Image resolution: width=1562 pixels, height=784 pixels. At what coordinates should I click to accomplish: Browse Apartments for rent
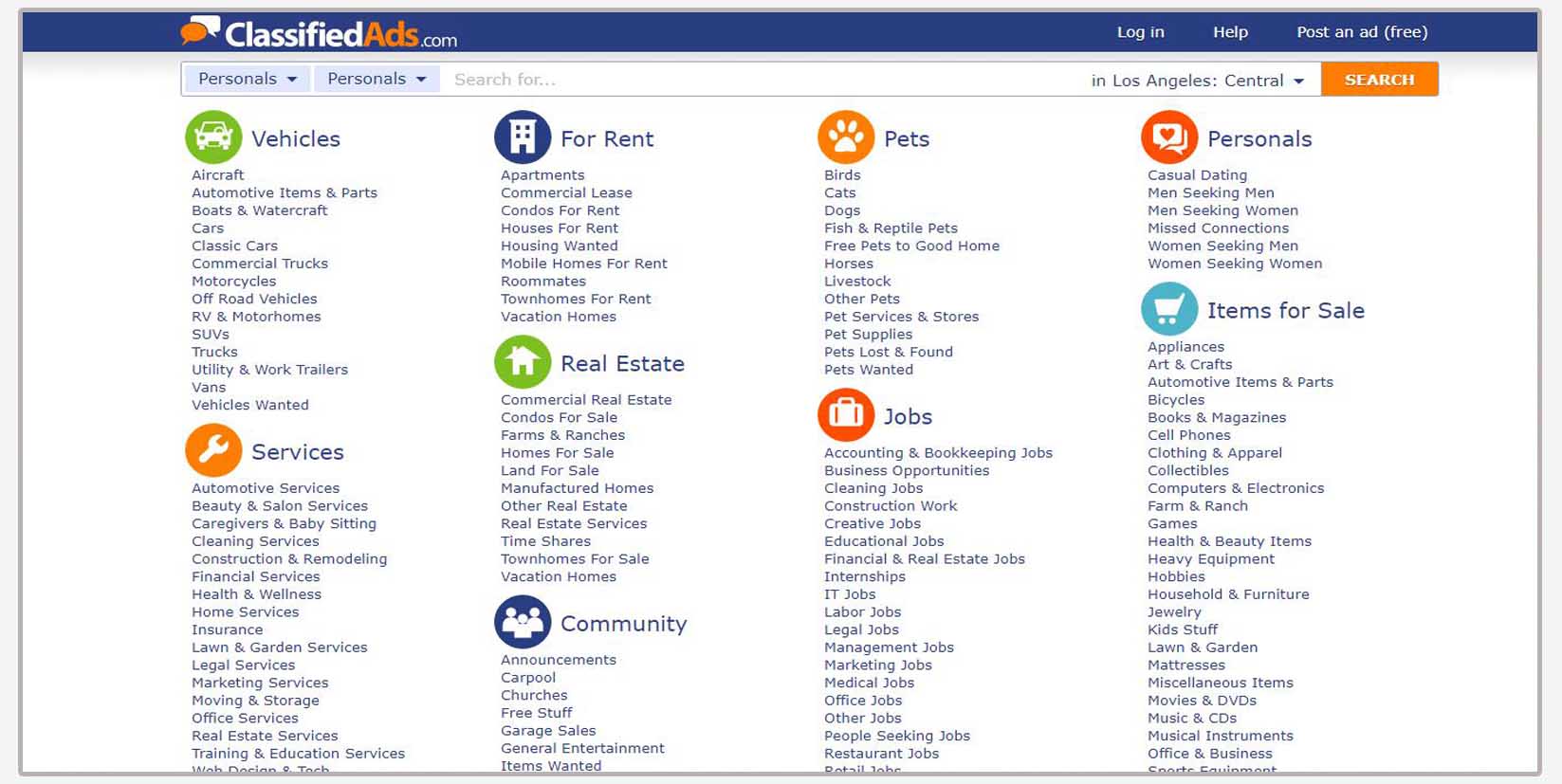[x=542, y=175]
